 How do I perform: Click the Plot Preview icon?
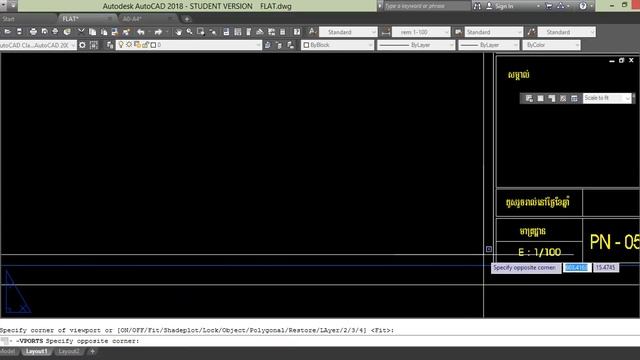click(44, 32)
